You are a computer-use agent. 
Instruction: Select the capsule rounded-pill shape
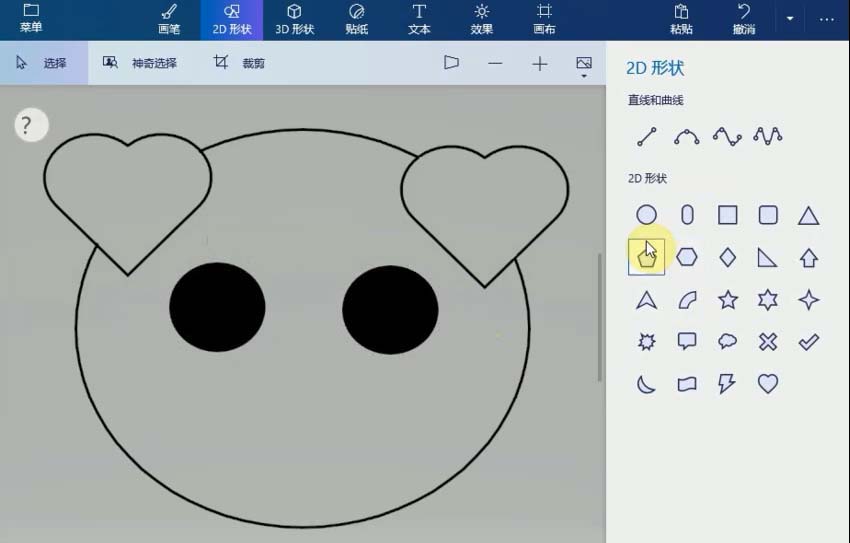click(687, 215)
